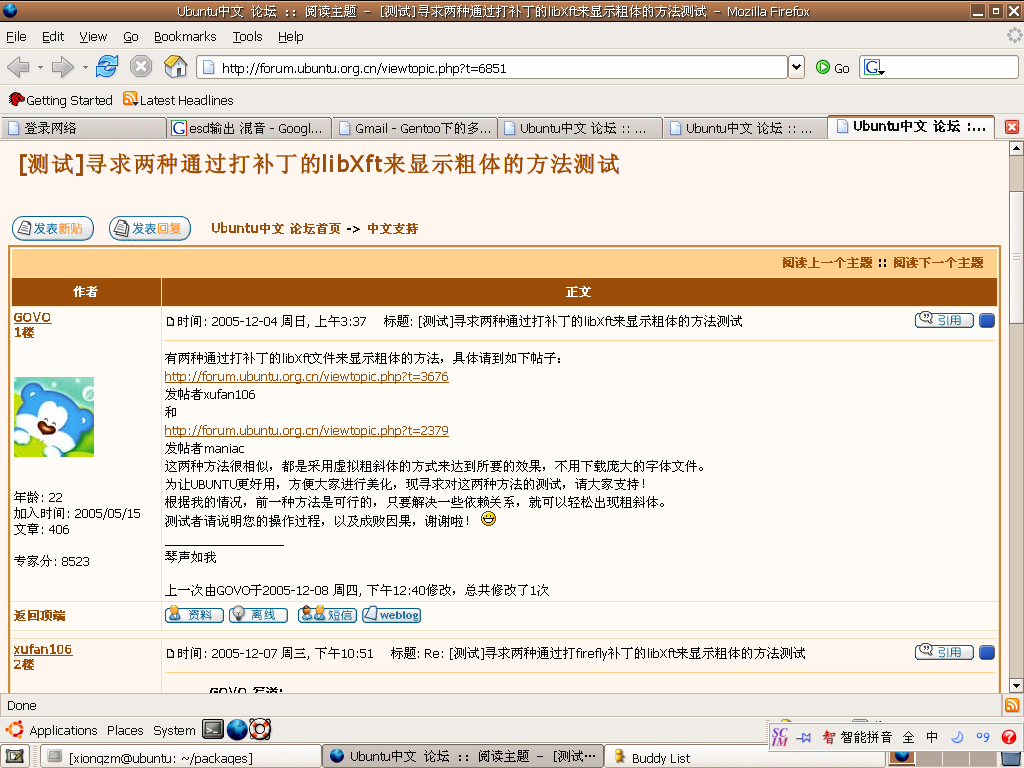Go to Ubuntu中文 论坛首页 breadcrumb

(x=276, y=228)
